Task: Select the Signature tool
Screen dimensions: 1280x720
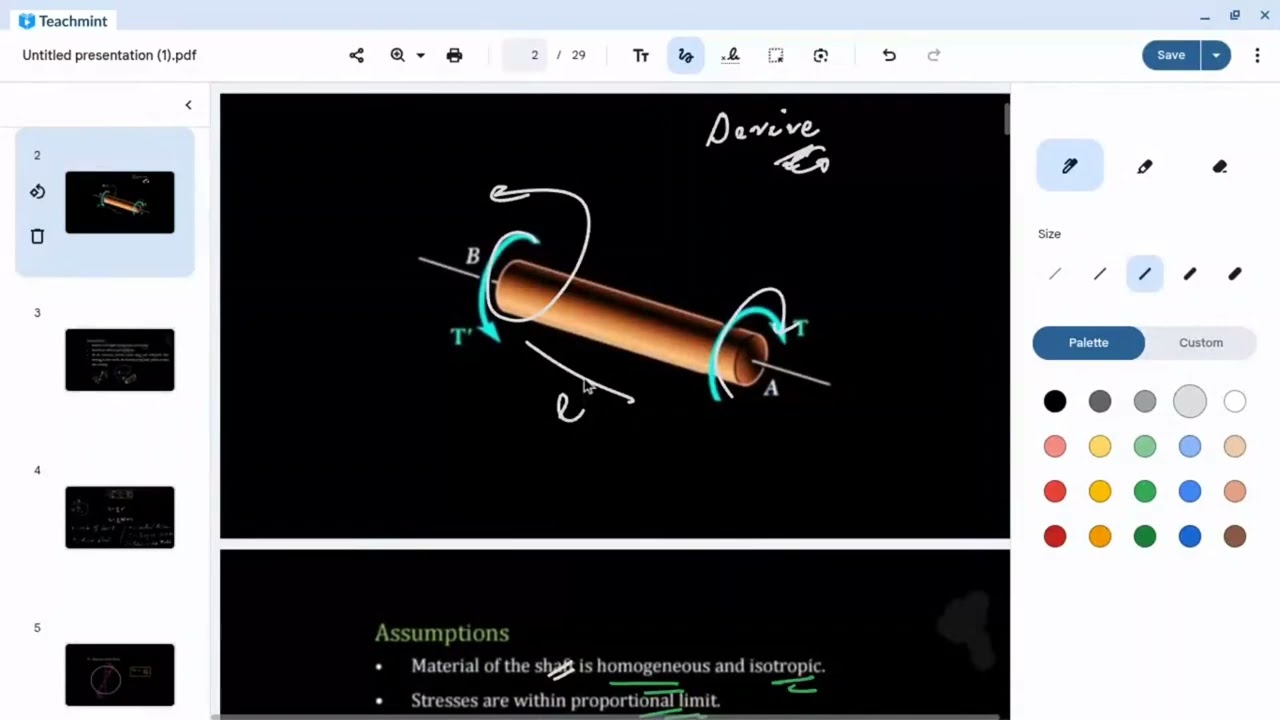Action: (730, 55)
